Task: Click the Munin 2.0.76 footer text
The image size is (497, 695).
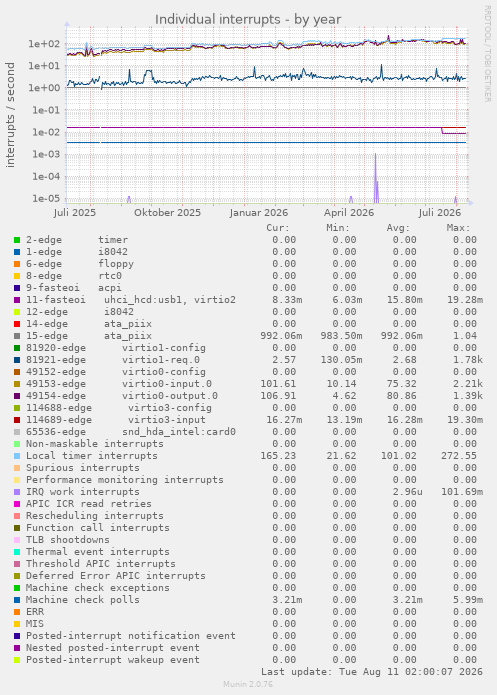Action: [248, 684]
